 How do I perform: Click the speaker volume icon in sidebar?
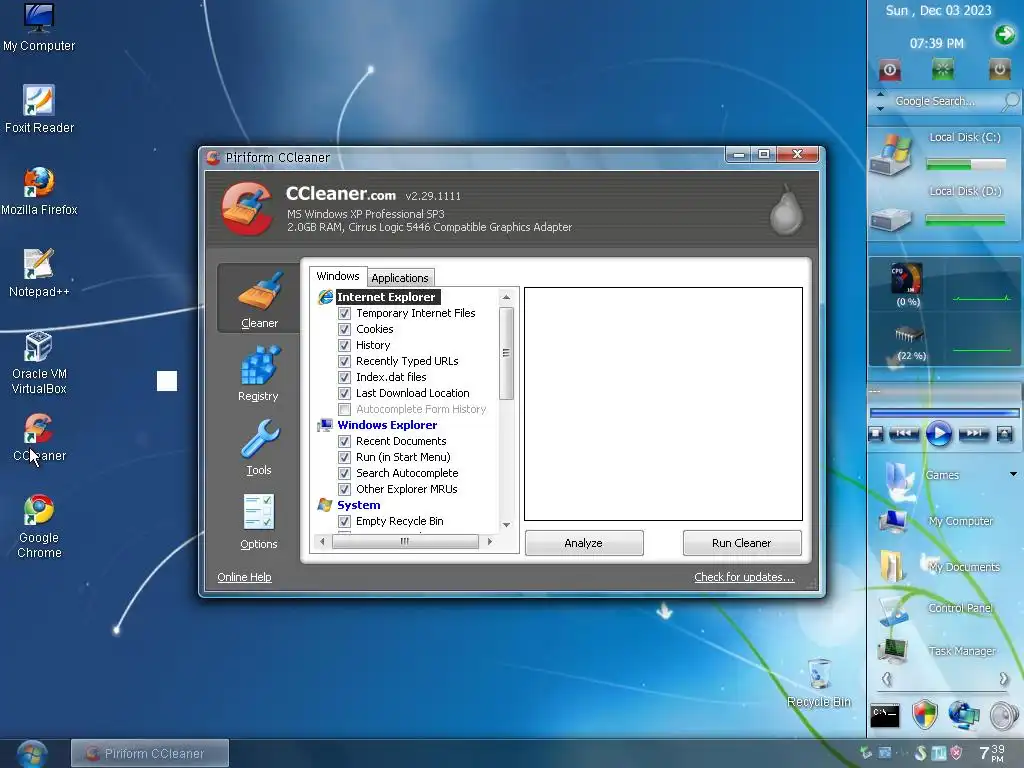1004,716
